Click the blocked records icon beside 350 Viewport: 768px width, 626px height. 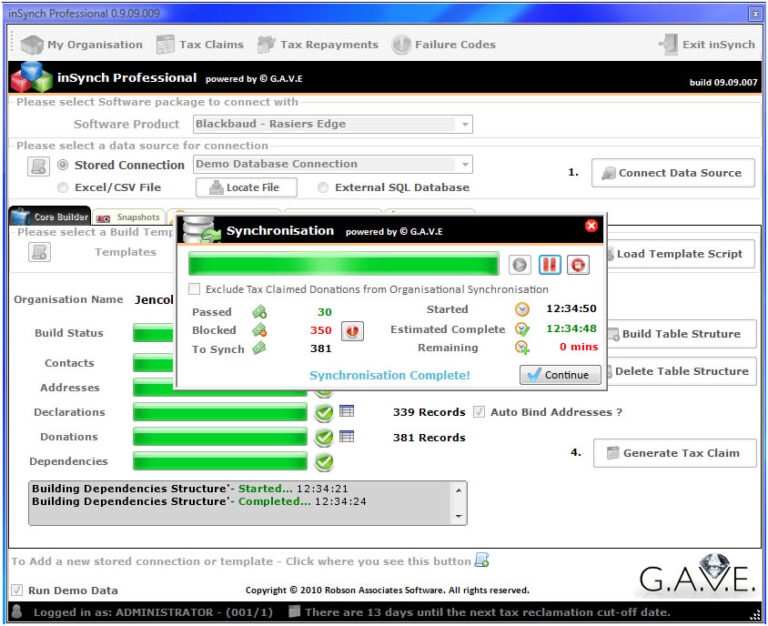click(x=353, y=331)
